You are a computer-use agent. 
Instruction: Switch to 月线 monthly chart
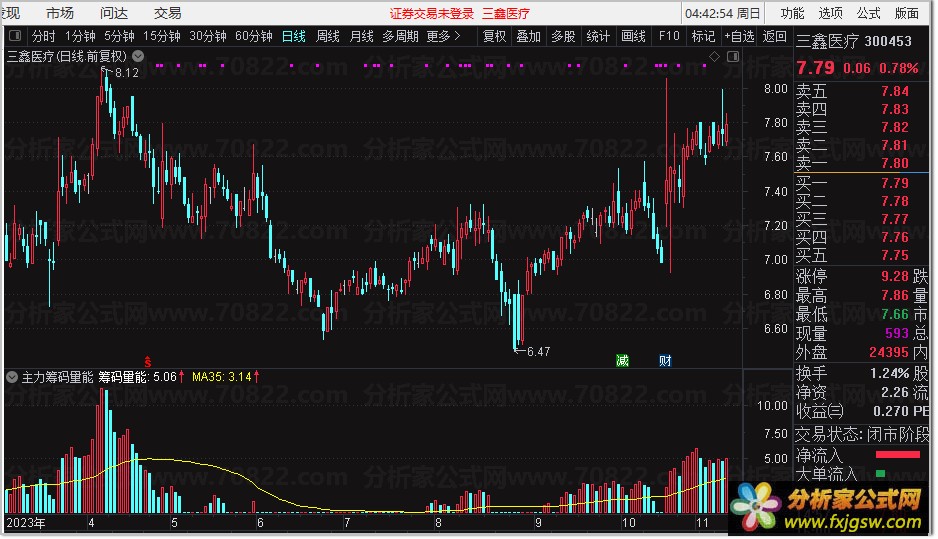[x=361, y=36]
